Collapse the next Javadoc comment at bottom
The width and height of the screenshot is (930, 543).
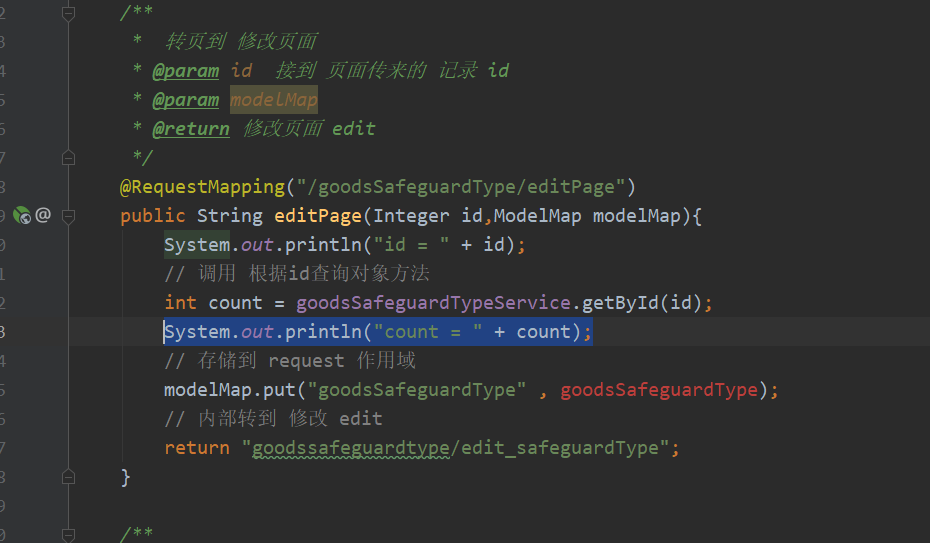pyautogui.click(x=68, y=534)
